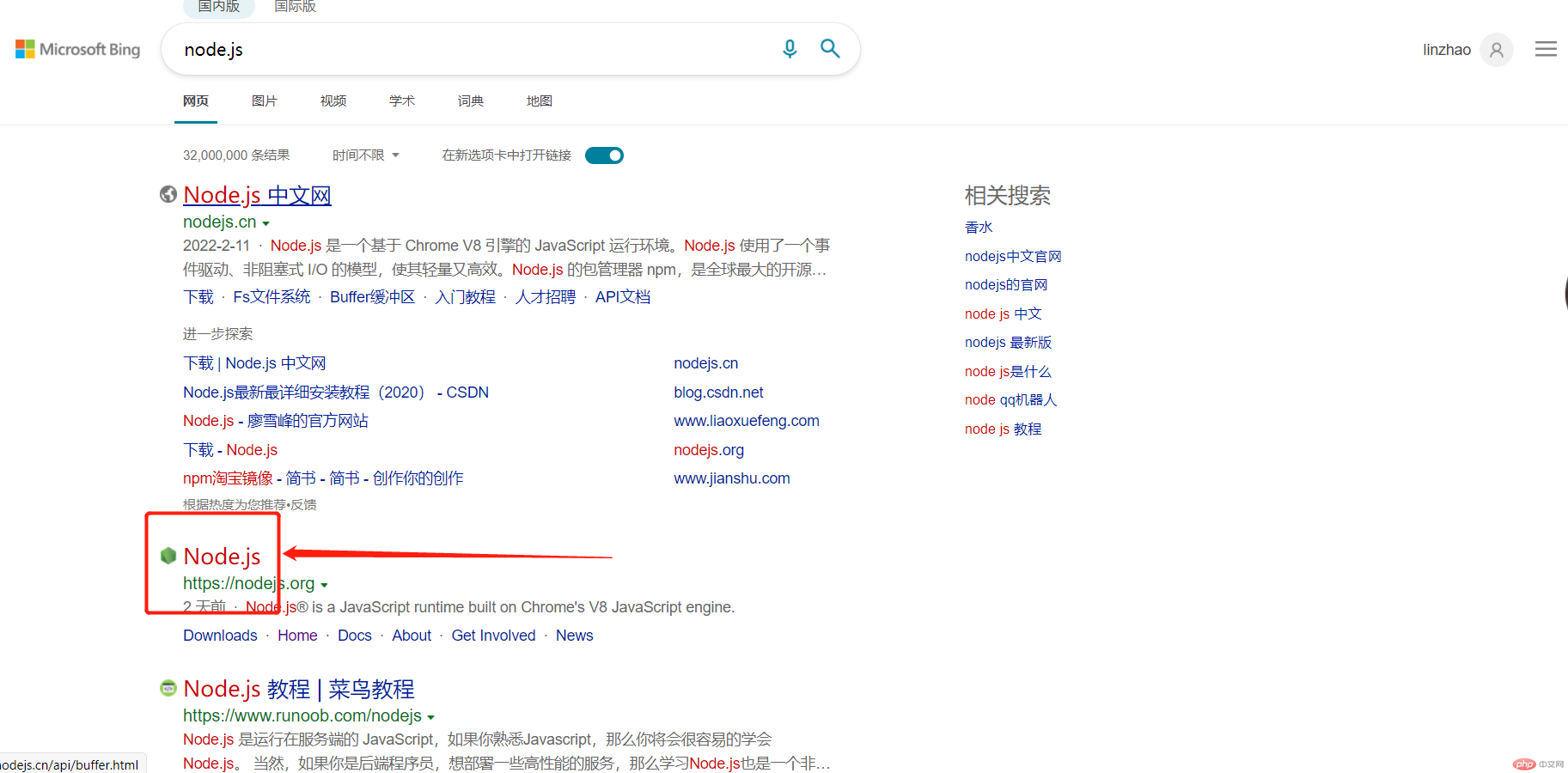
Task: Select the 图片 search tab
Action: coord(265,101)
